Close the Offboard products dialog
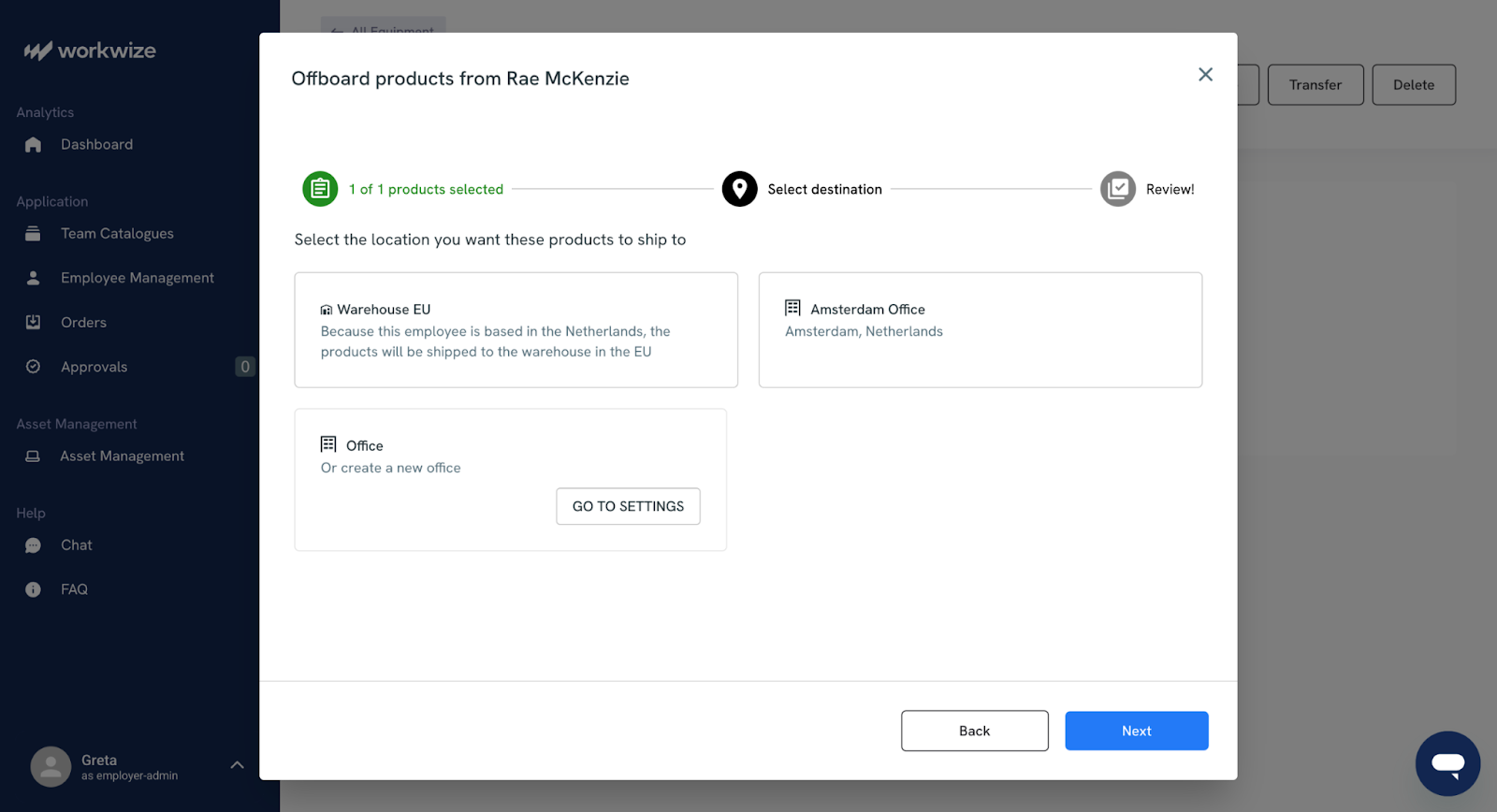Image resolution: width=1497 pixels, height=812 pixels. [x=1205, y=75]
